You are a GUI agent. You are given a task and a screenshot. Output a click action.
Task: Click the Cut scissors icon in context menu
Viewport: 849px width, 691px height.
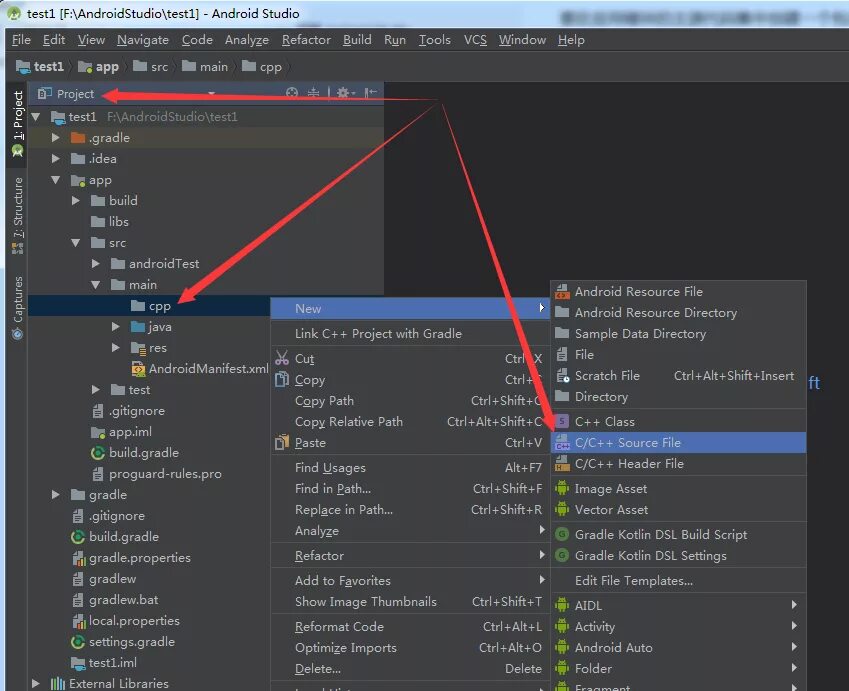pos(282,358)
